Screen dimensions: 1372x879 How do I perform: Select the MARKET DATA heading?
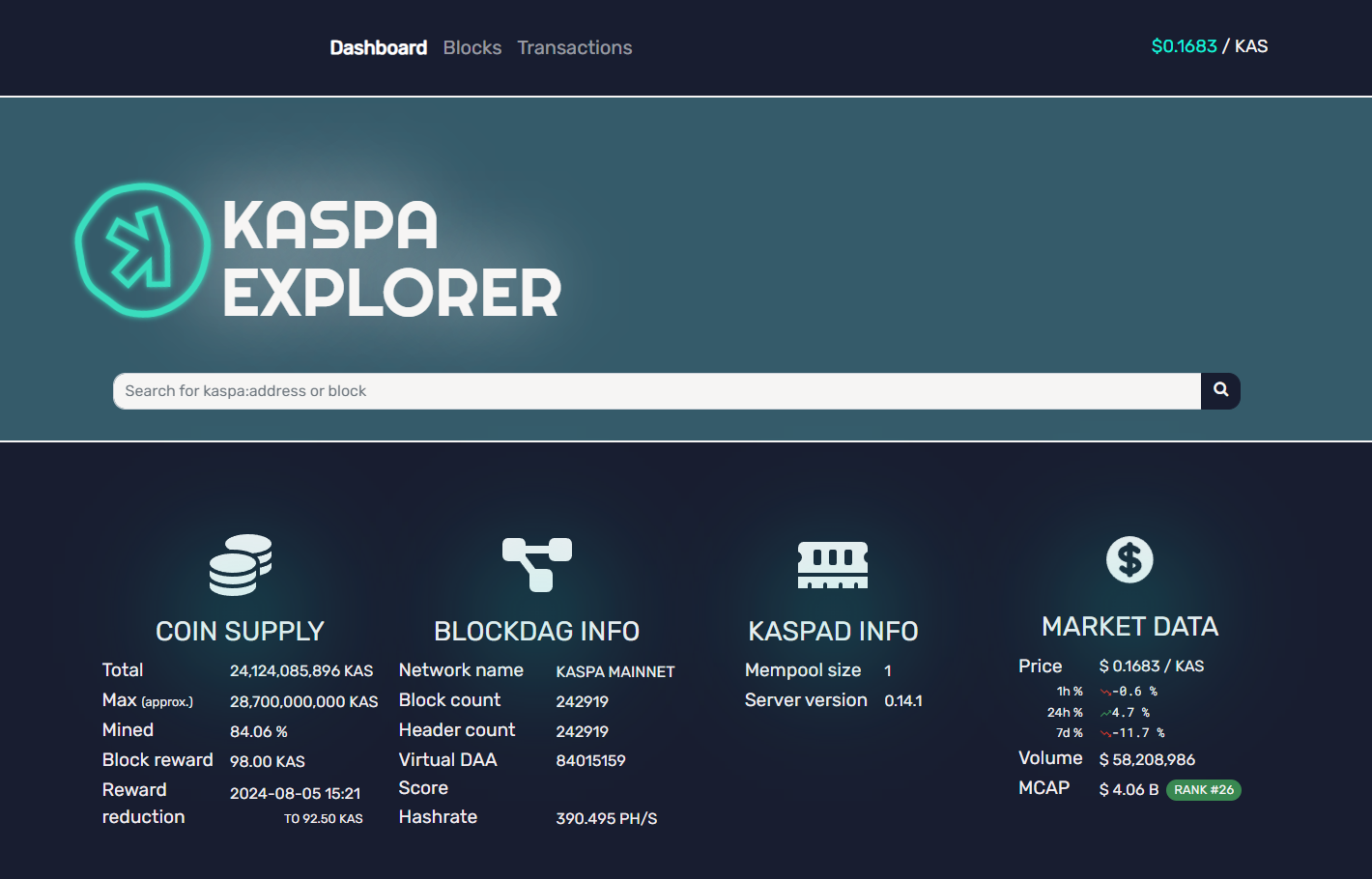pos(1129,627)
